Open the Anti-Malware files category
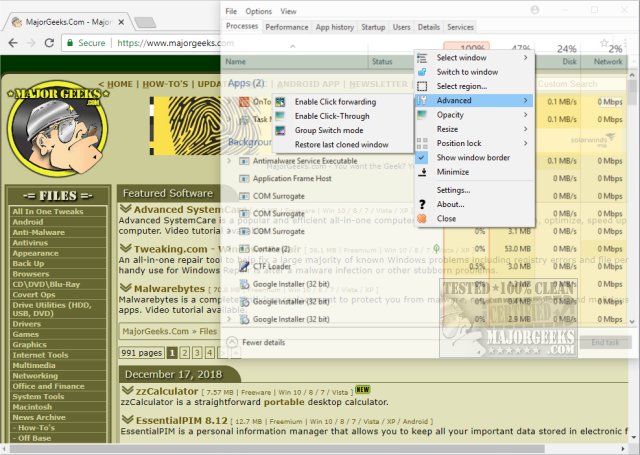This screenshot has width=640, height=455. [39, 232]
